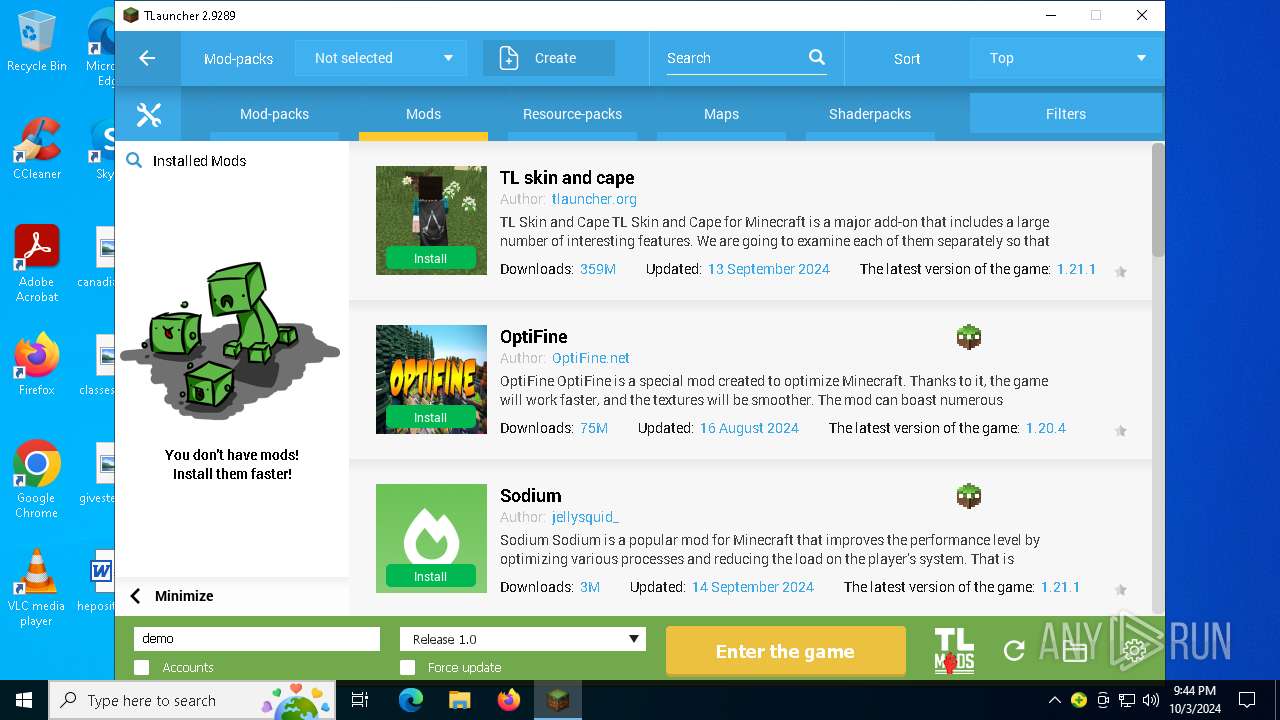Open the Filters panel
1280x720 pixels.
1066,114
